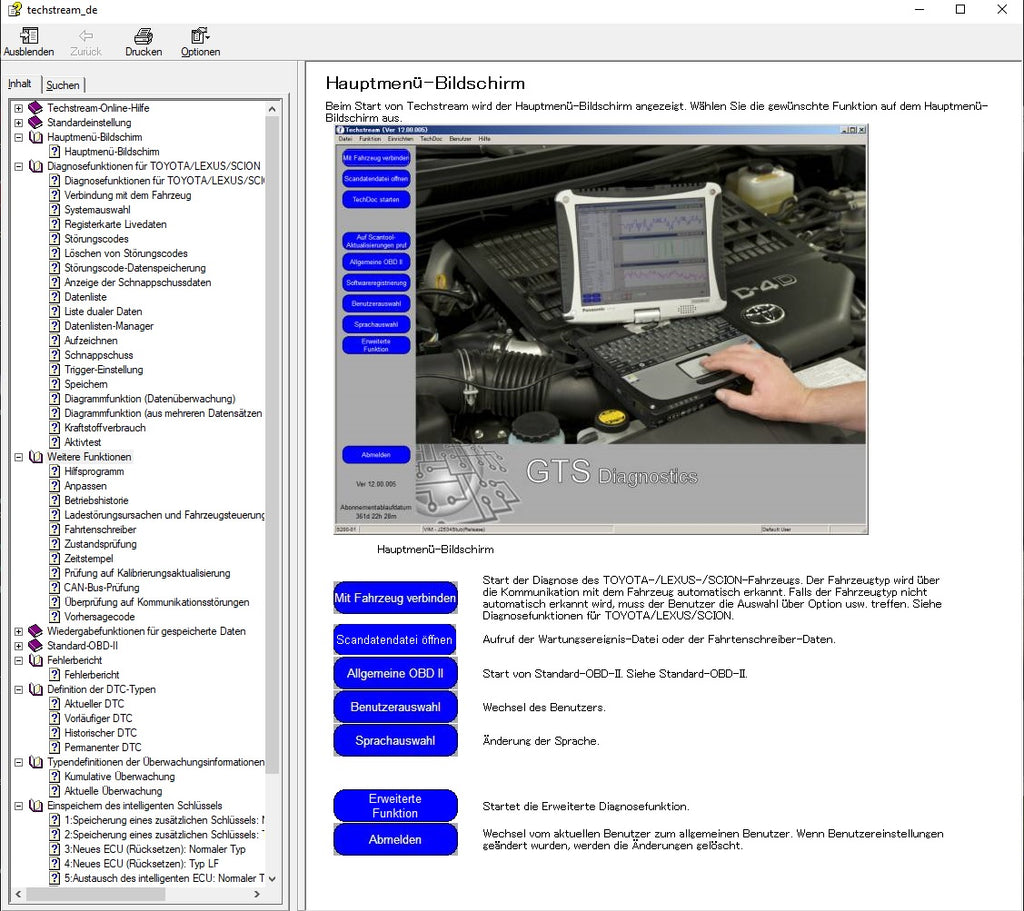Open the Datenlisten-Manager topic
This screenshot has height=911, width=1024.
pyautogui.click(x=108, y=326)
